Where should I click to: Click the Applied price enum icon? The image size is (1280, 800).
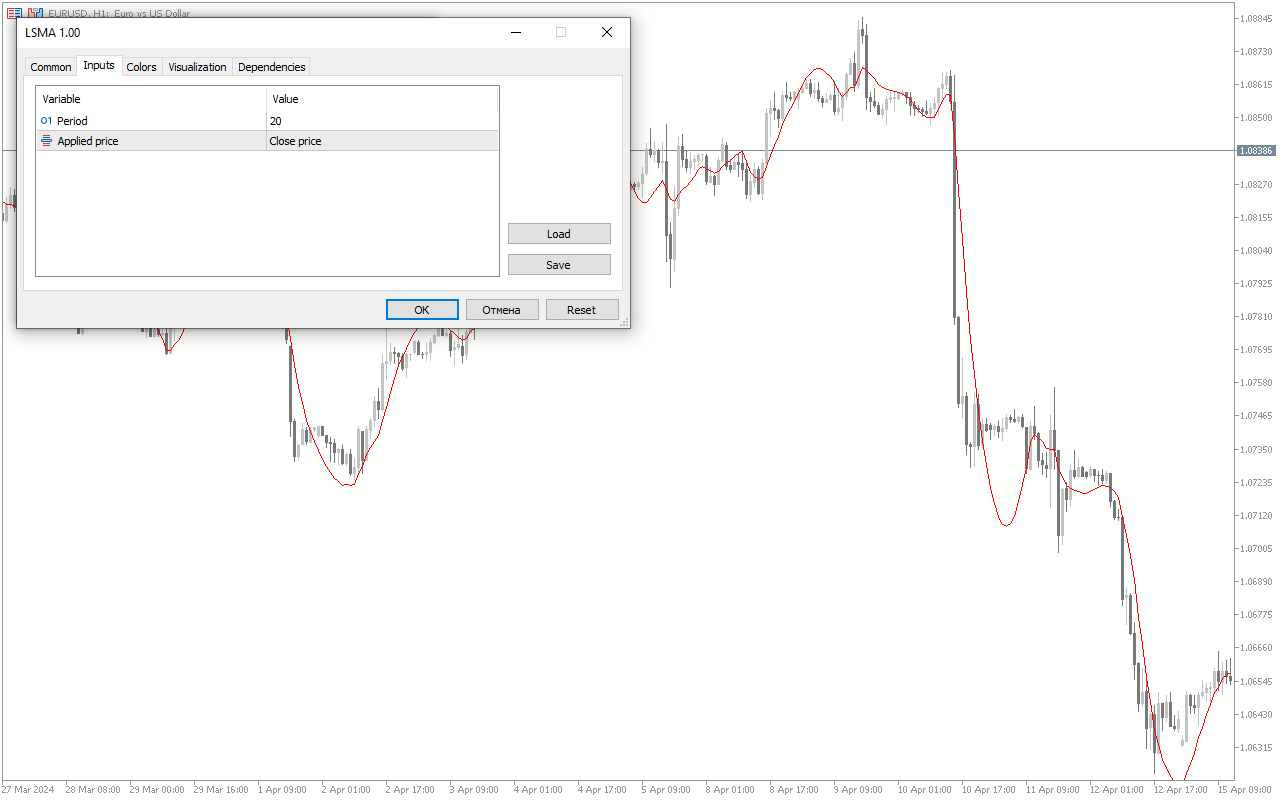pyautogui.click(x=46, y=141)
